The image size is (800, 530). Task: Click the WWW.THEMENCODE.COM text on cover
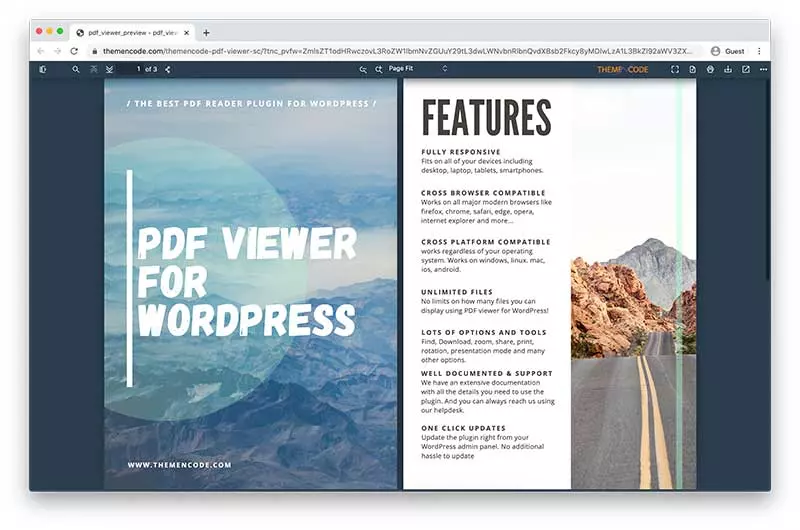(x=179, y=465)
